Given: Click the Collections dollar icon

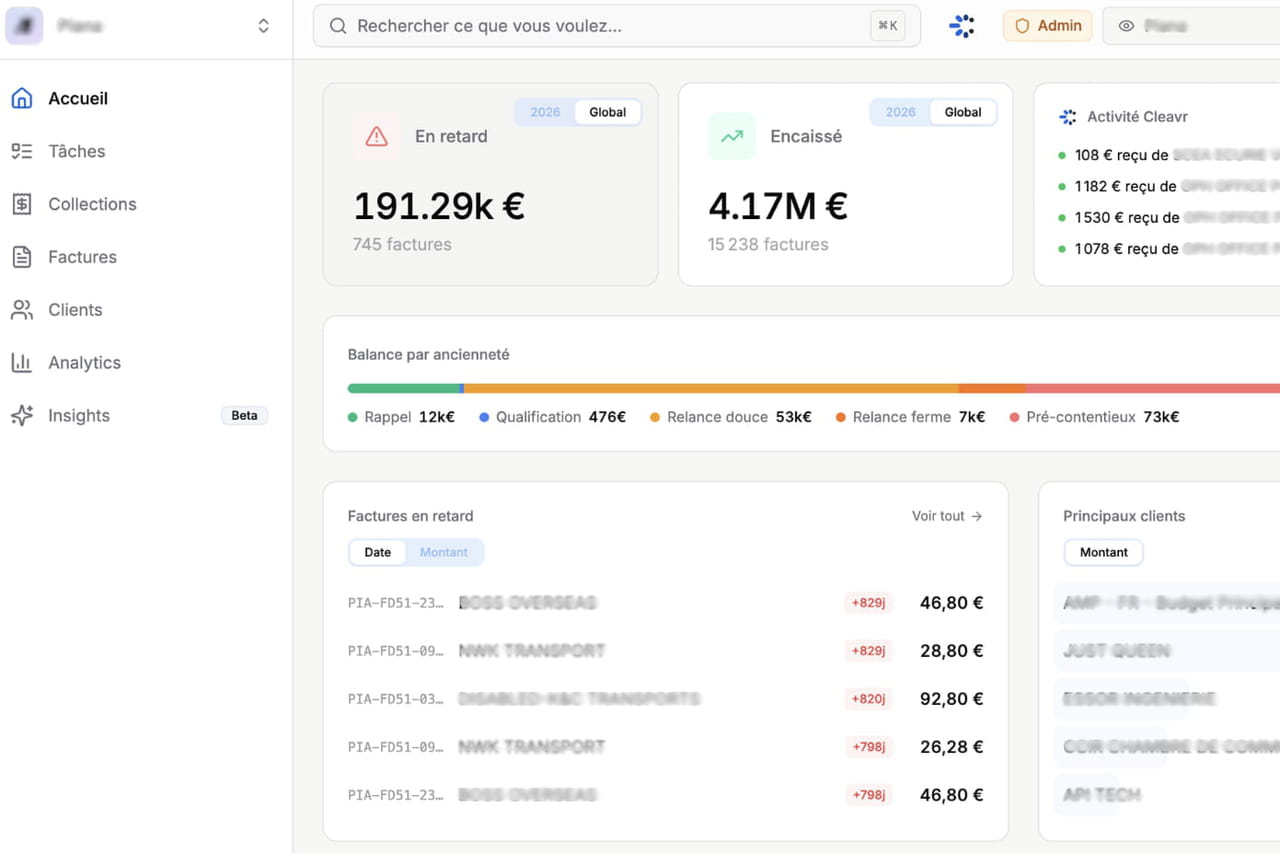Looking at the screenshot, I should (x=21, y=204).
